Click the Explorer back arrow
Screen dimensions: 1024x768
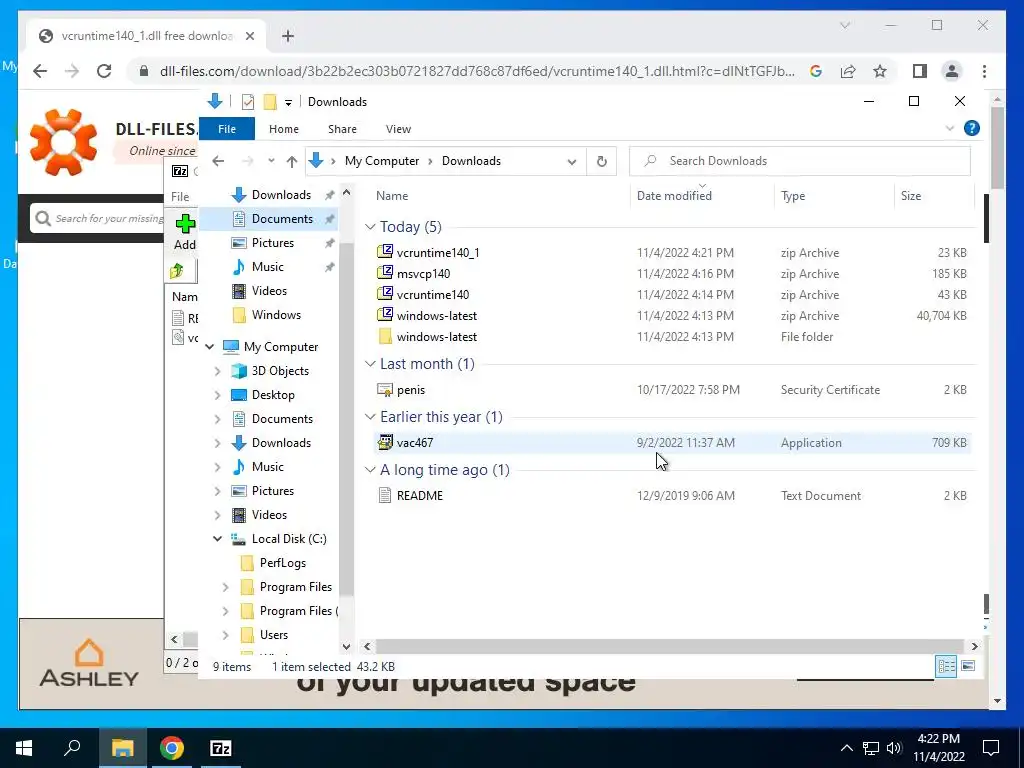pos(218,161)
